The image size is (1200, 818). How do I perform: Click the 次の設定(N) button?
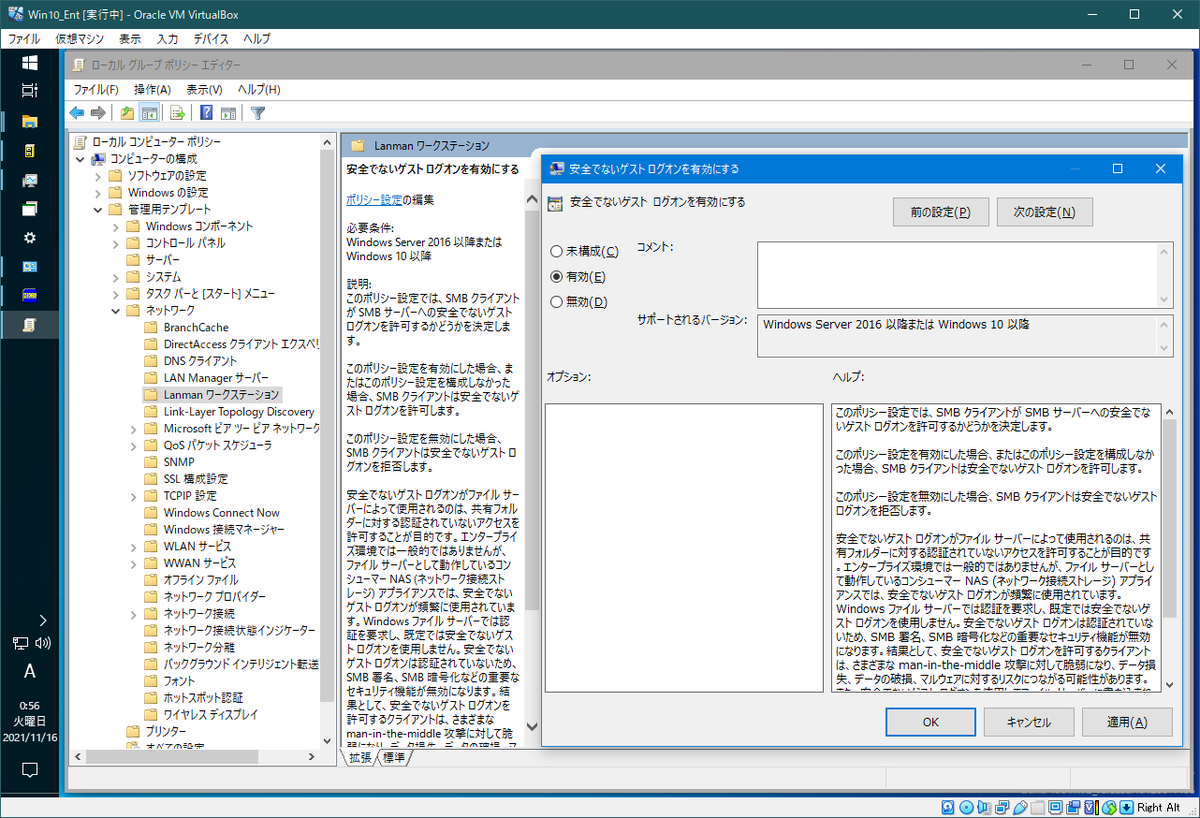(1044, 212)
